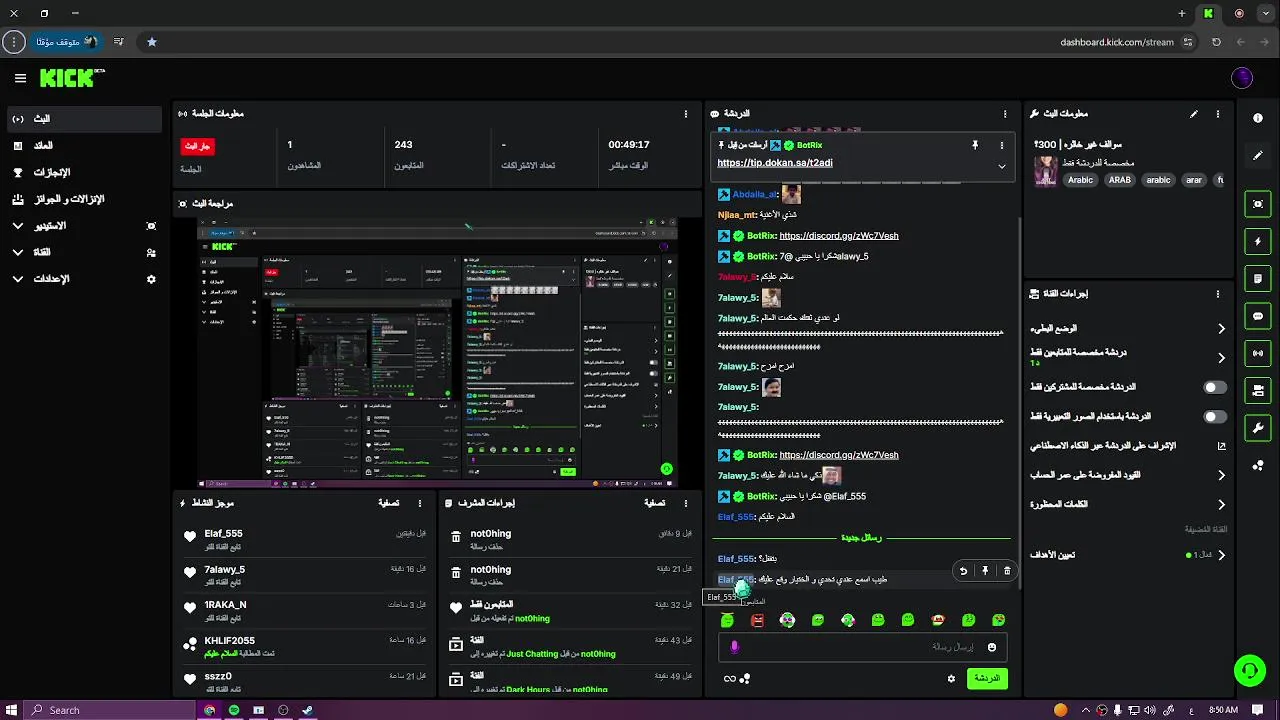Reload the page in the browser
The width and height of the screenshot is (1280, 720).
(x=1216, y=42)
